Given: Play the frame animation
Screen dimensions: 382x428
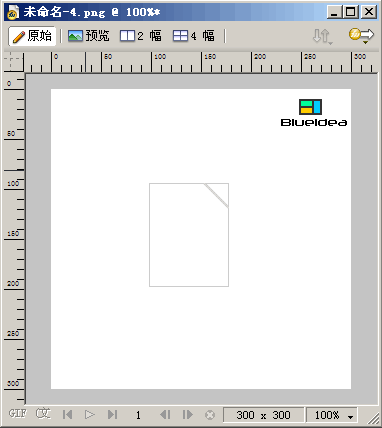Looking at the screenshot, I should (90, 415).
